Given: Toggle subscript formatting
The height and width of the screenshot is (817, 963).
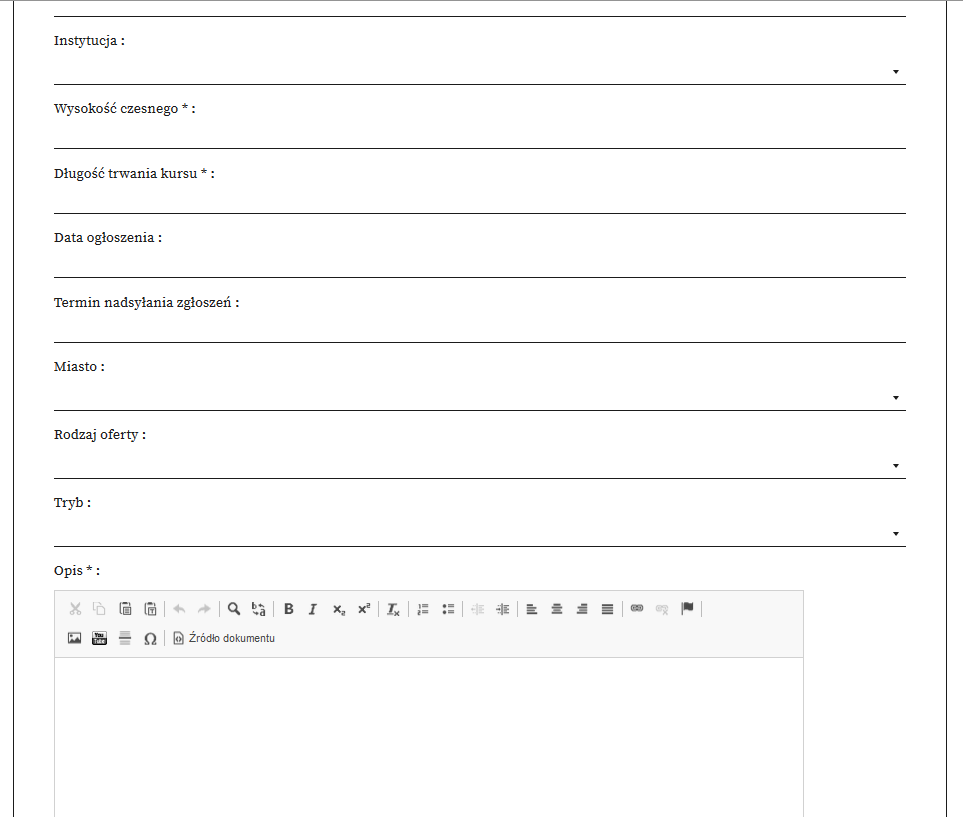Looking at the screenshot, I should click(x=339, y=609).
